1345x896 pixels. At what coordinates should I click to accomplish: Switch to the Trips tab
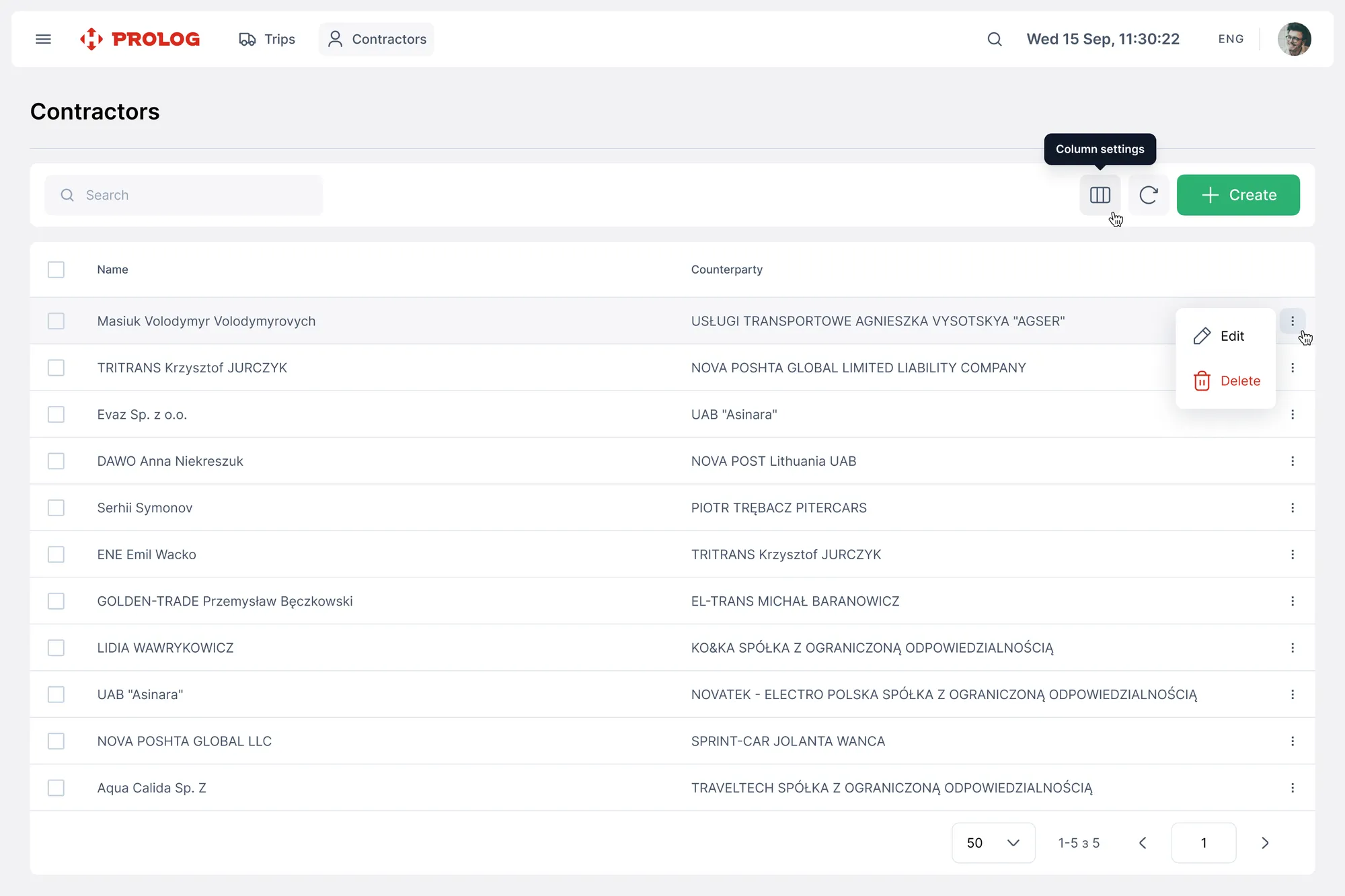coord(267,39)
